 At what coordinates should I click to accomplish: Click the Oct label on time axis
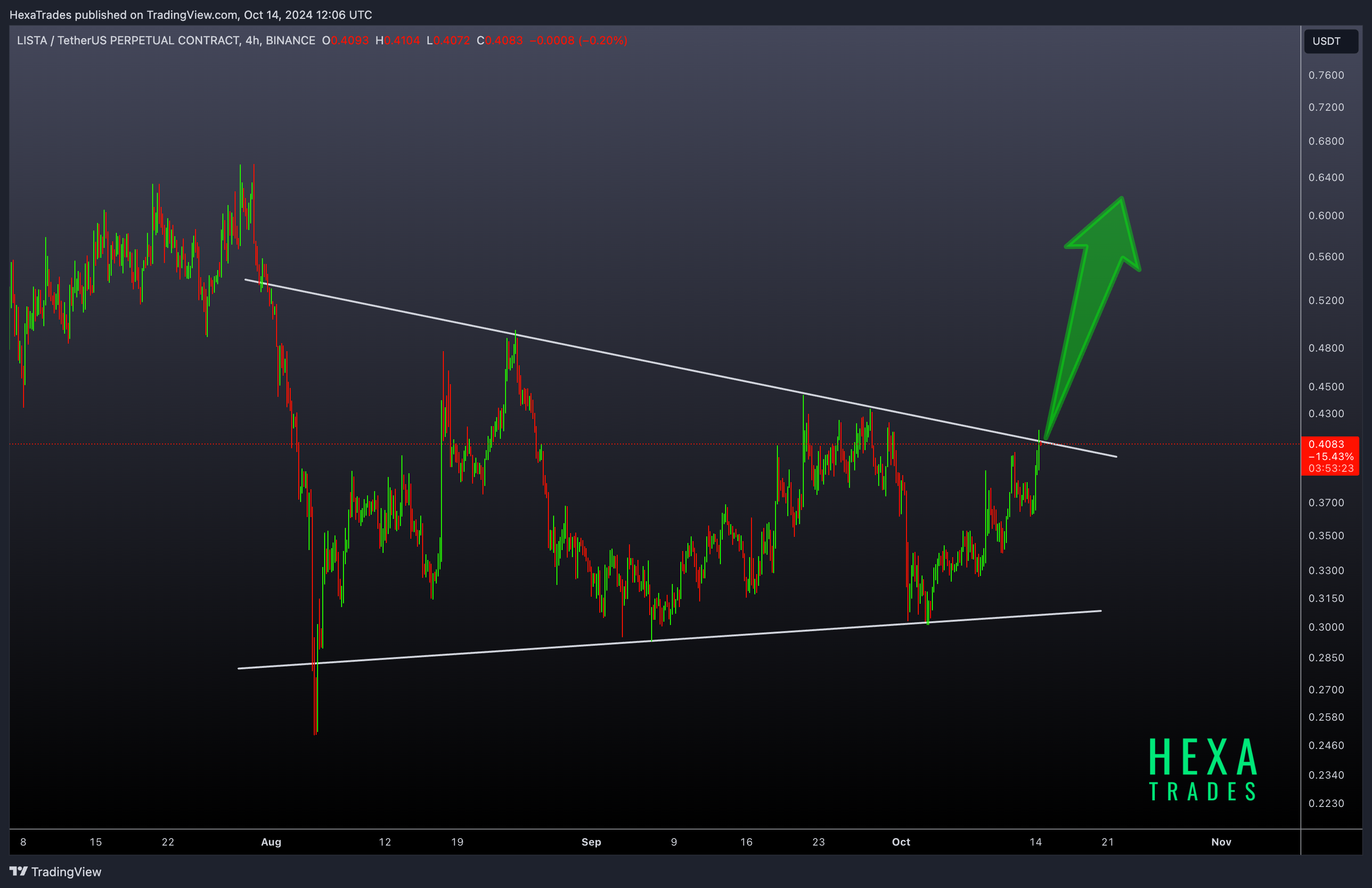point(901,842)
